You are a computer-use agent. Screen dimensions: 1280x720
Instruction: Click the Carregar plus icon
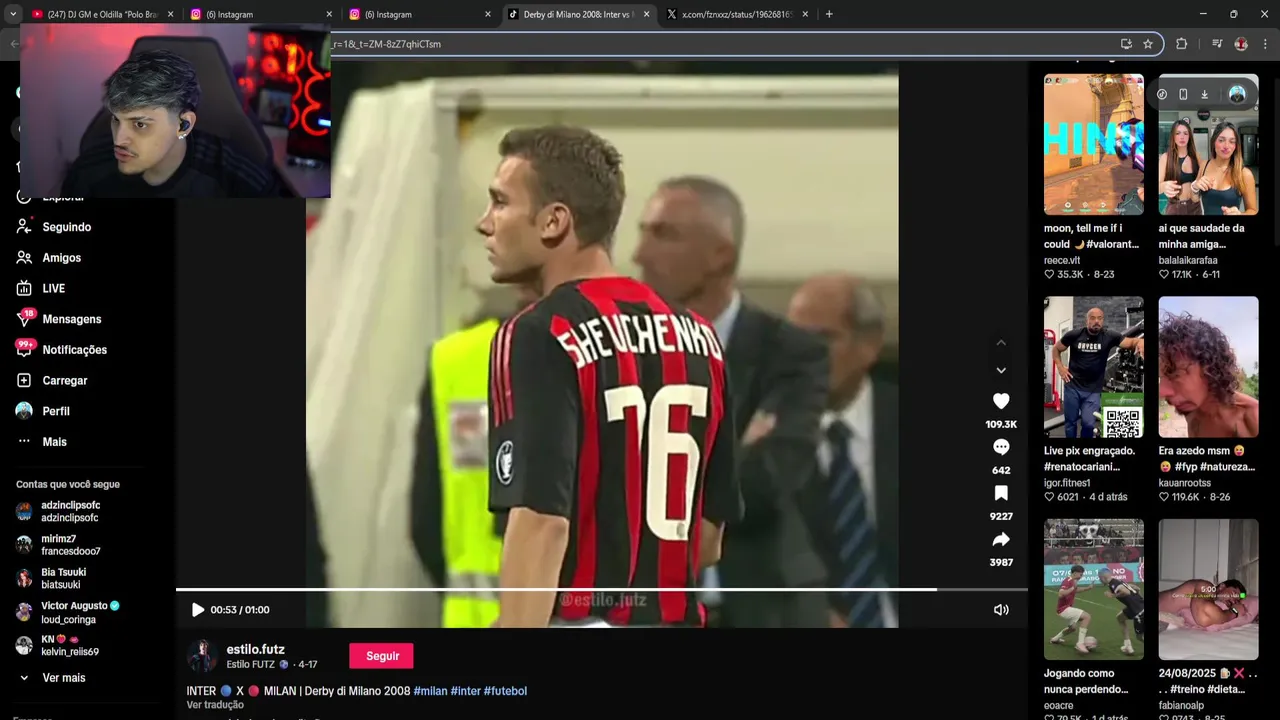(x=24, y=381)
